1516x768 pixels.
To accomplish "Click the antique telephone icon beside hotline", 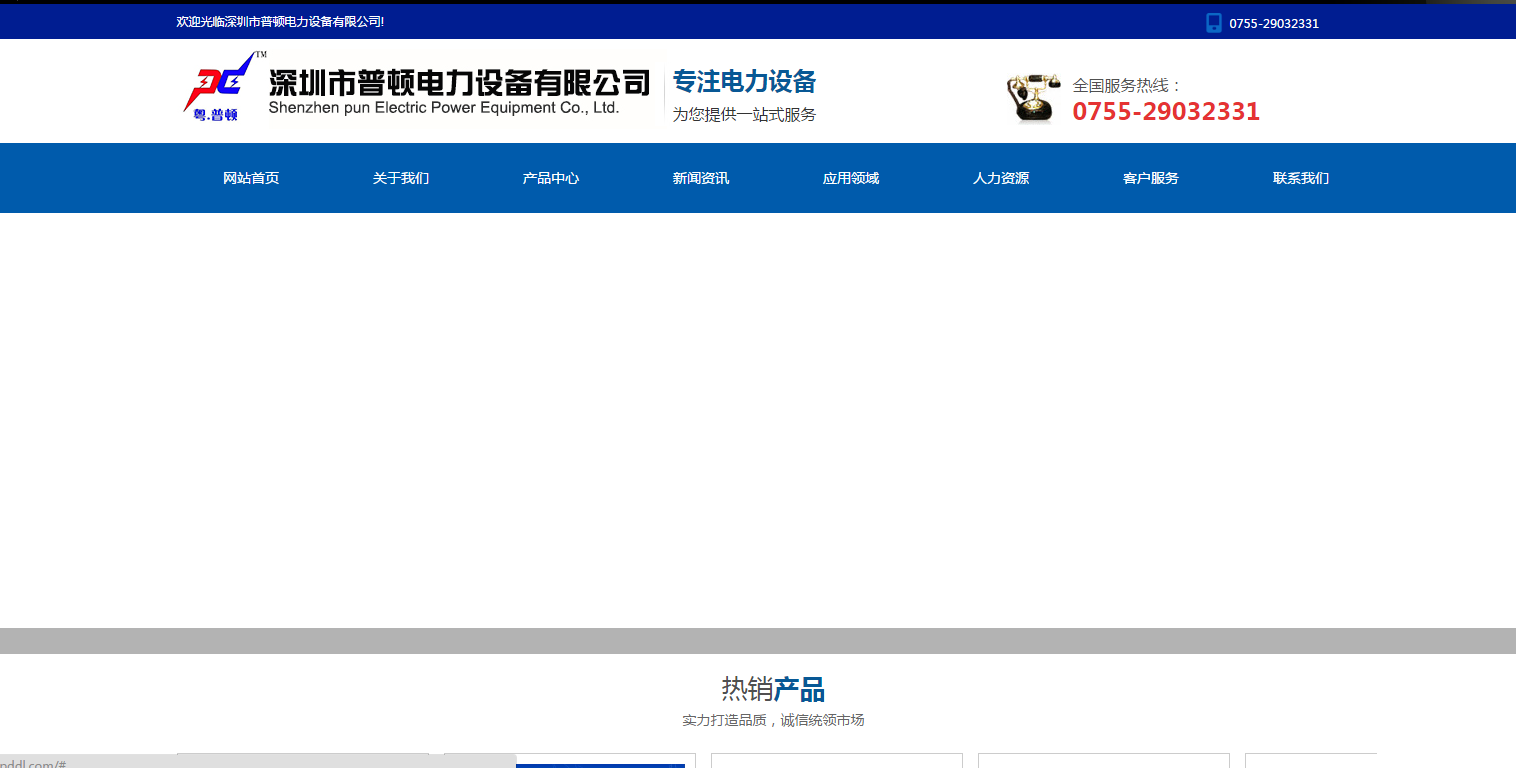I will [x=1033, y=98].
